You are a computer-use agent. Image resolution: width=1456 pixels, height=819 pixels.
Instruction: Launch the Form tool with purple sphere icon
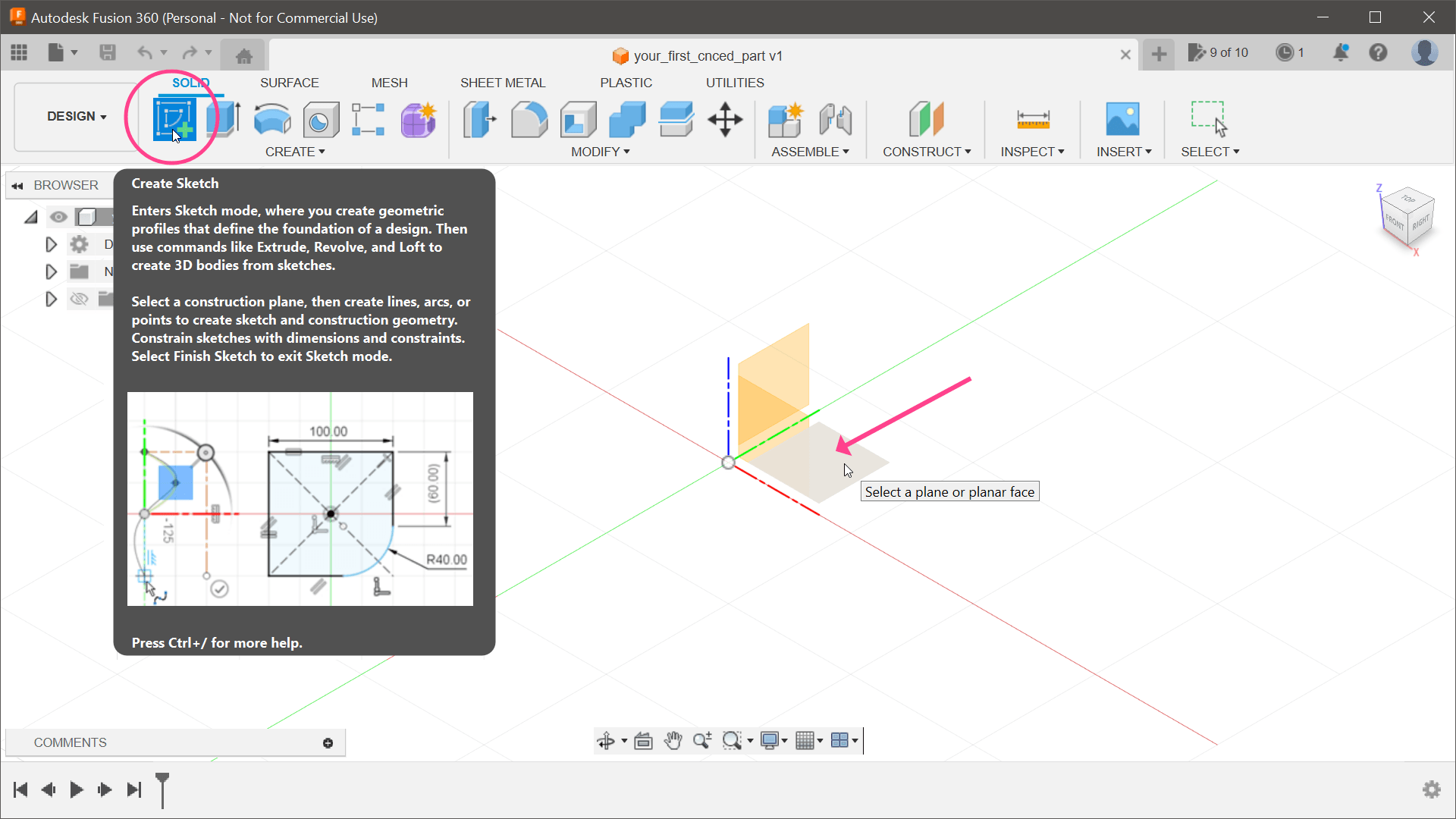[x=419, y=119]
